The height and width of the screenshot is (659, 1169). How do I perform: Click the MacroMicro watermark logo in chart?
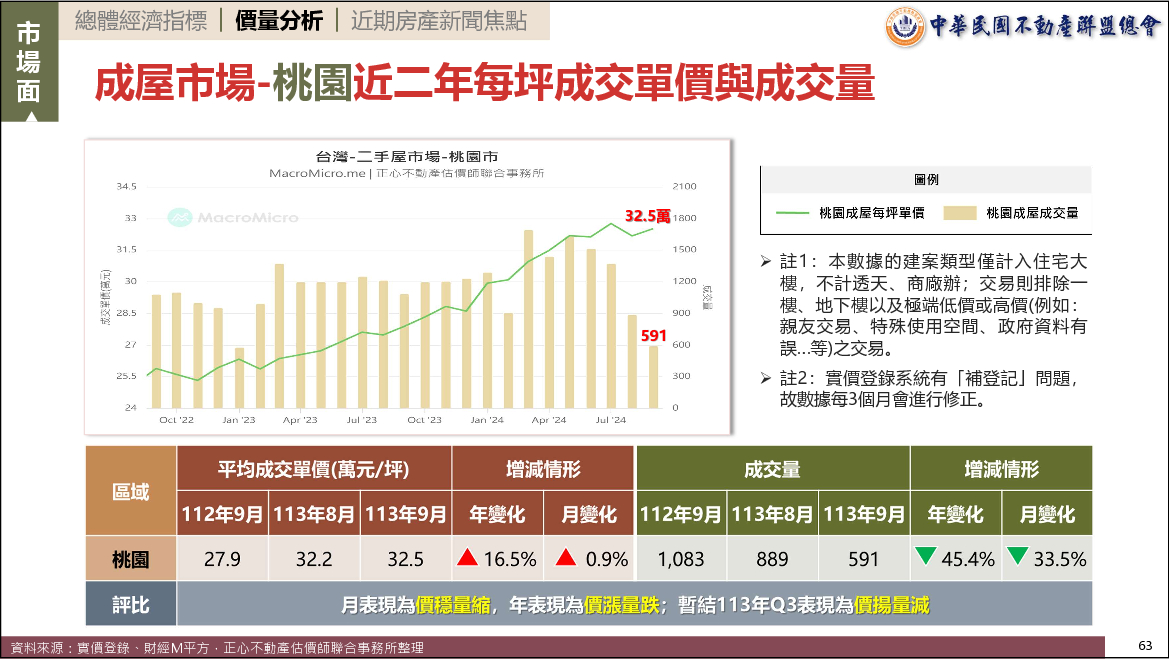181,217
